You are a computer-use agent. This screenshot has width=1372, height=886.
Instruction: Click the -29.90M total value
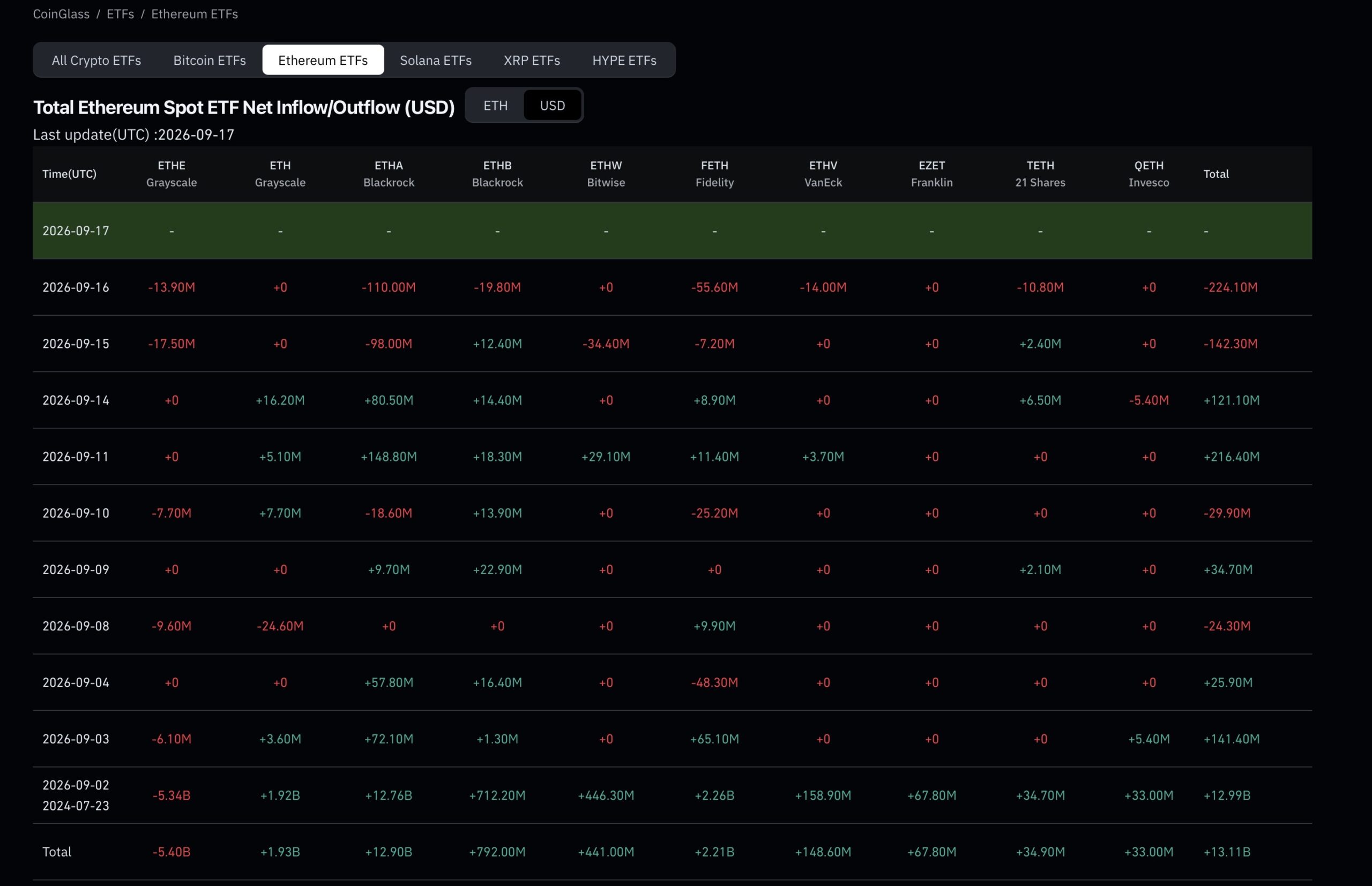click(1227, 512)
